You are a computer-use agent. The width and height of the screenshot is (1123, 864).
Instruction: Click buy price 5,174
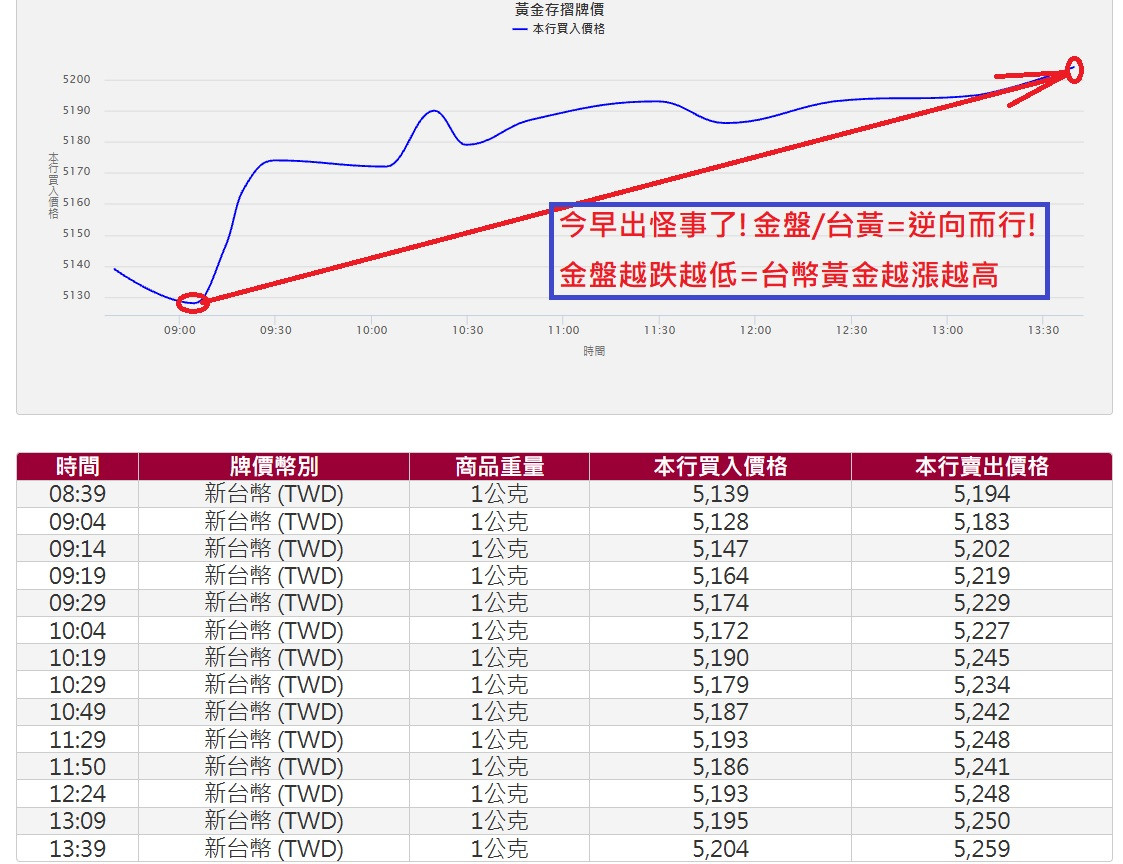720,603
